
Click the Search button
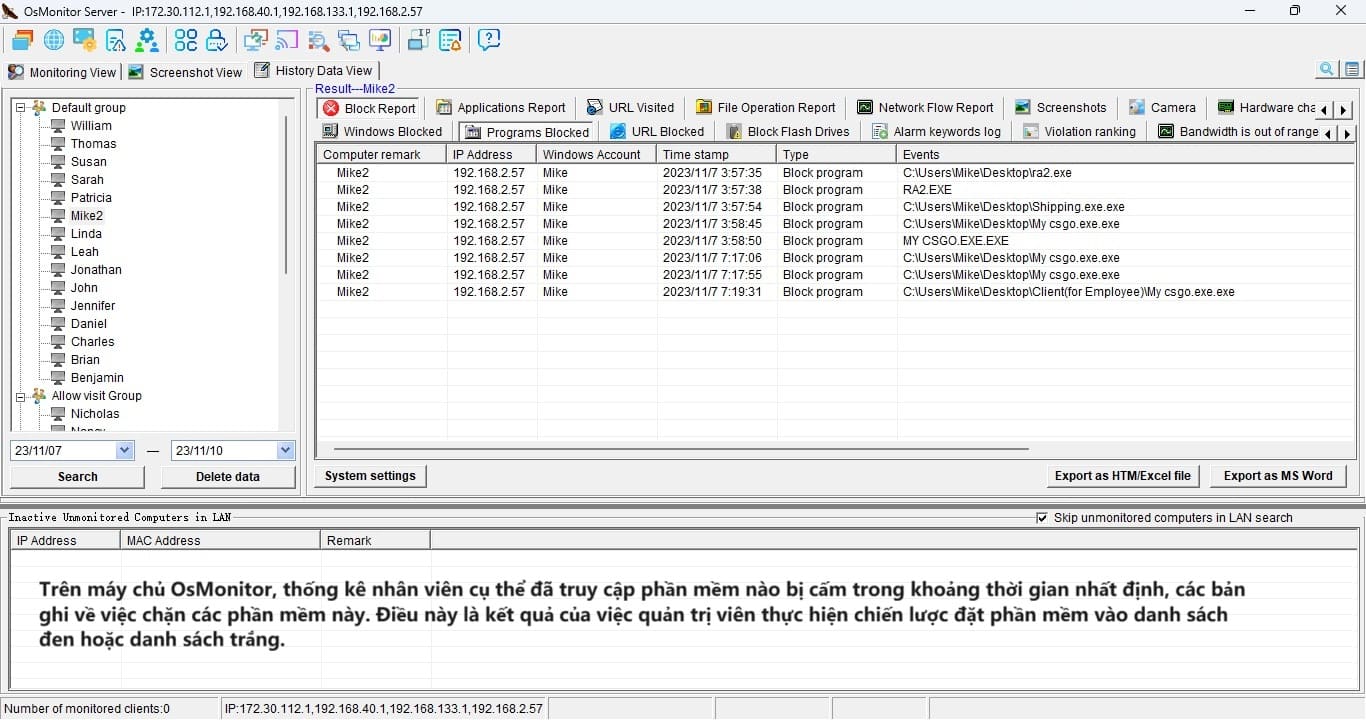(x=77, y=477)
